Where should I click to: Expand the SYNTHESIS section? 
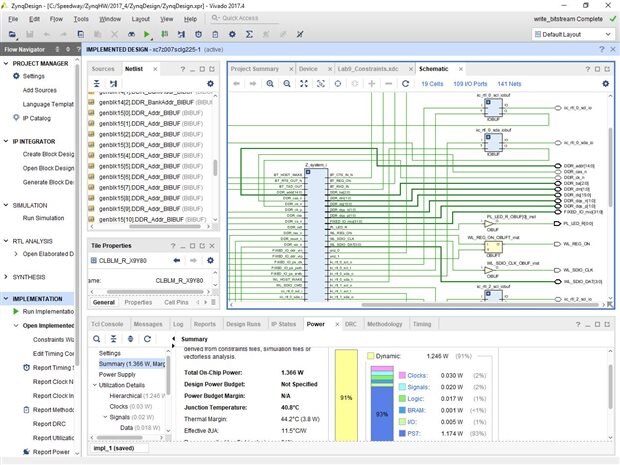tap(6, 277)
